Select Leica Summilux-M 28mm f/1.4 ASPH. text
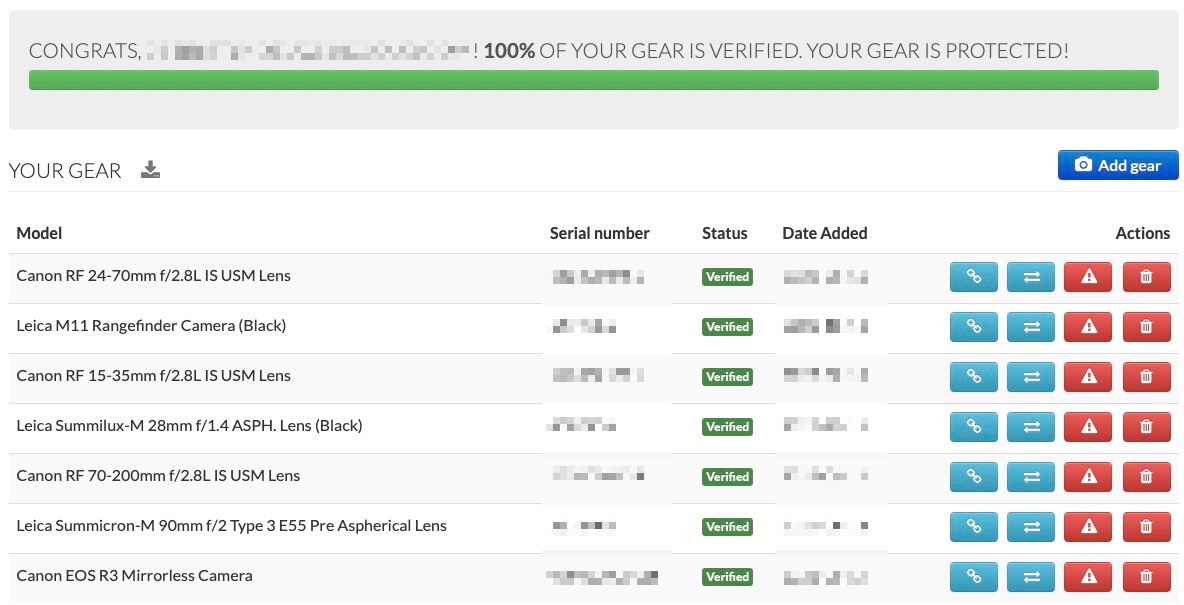The height and width of the screenshot is (605, 1184). click(190, 425)
